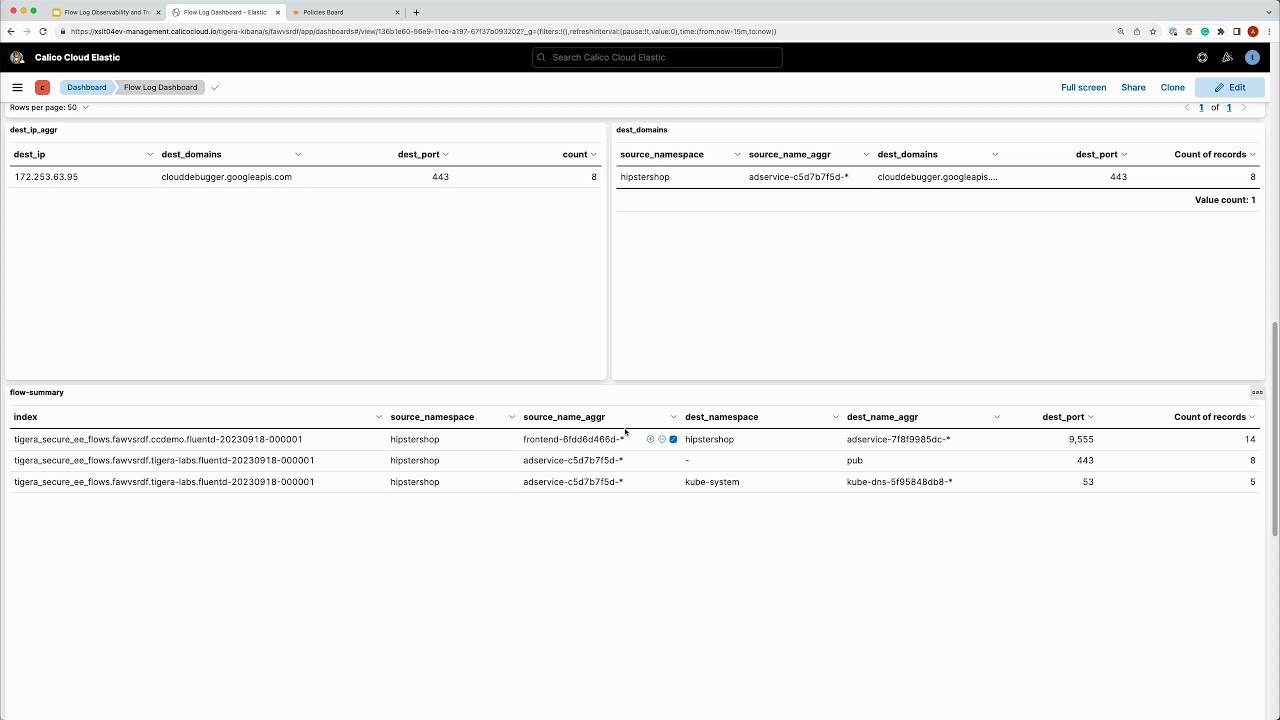1280x720 pixels.
Task: Open Chrome profile avatar 'A'
Action: pyautogui.click(x=1252, y=31)
